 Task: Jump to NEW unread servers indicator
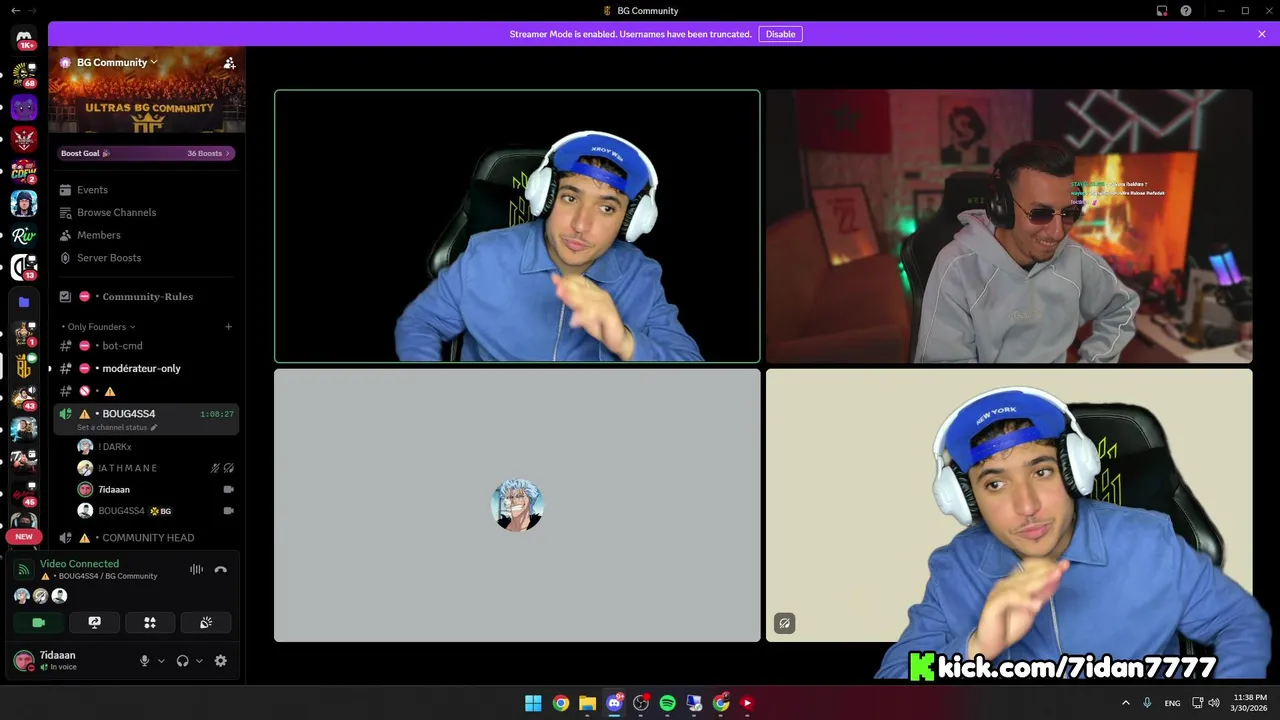[x=24, y=536]
